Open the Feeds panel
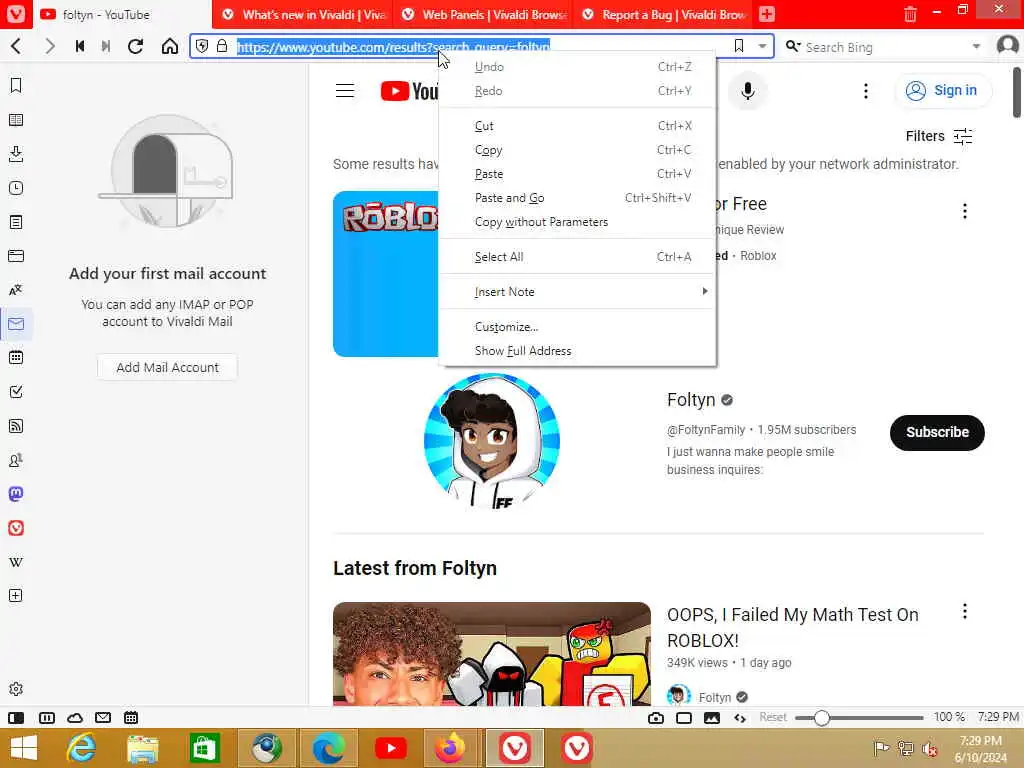The image size is (1024, 768). click(x=16, y=426)
